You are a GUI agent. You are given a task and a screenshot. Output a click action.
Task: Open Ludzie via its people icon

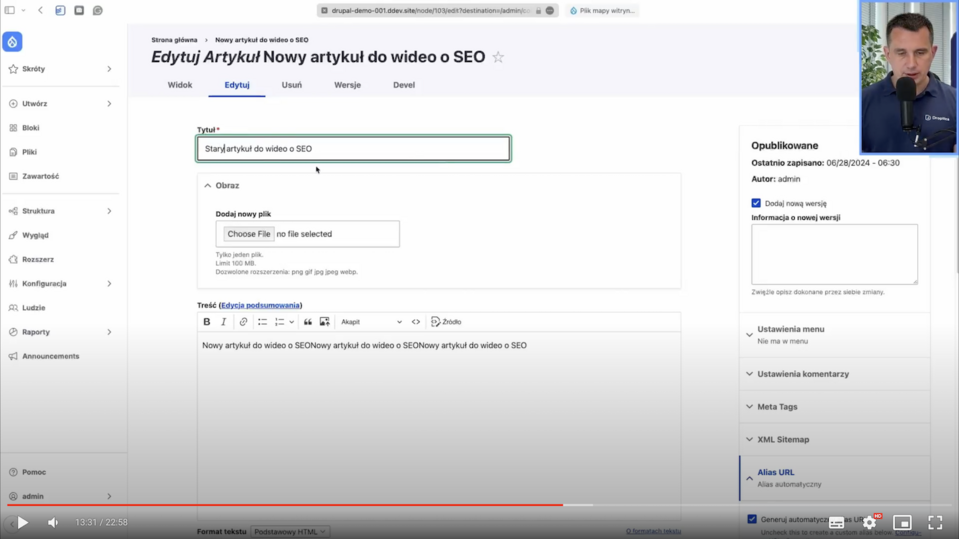13,308
